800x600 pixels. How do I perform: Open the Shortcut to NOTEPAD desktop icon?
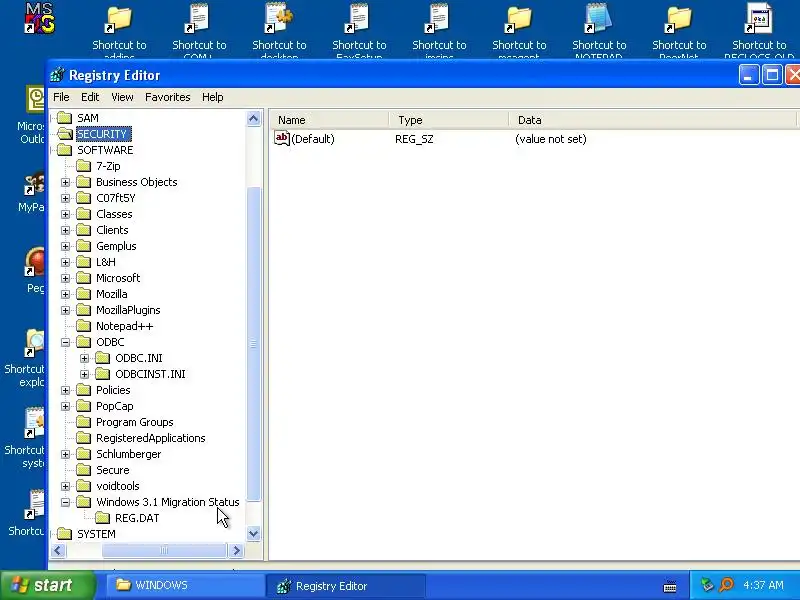coord(598,20)
